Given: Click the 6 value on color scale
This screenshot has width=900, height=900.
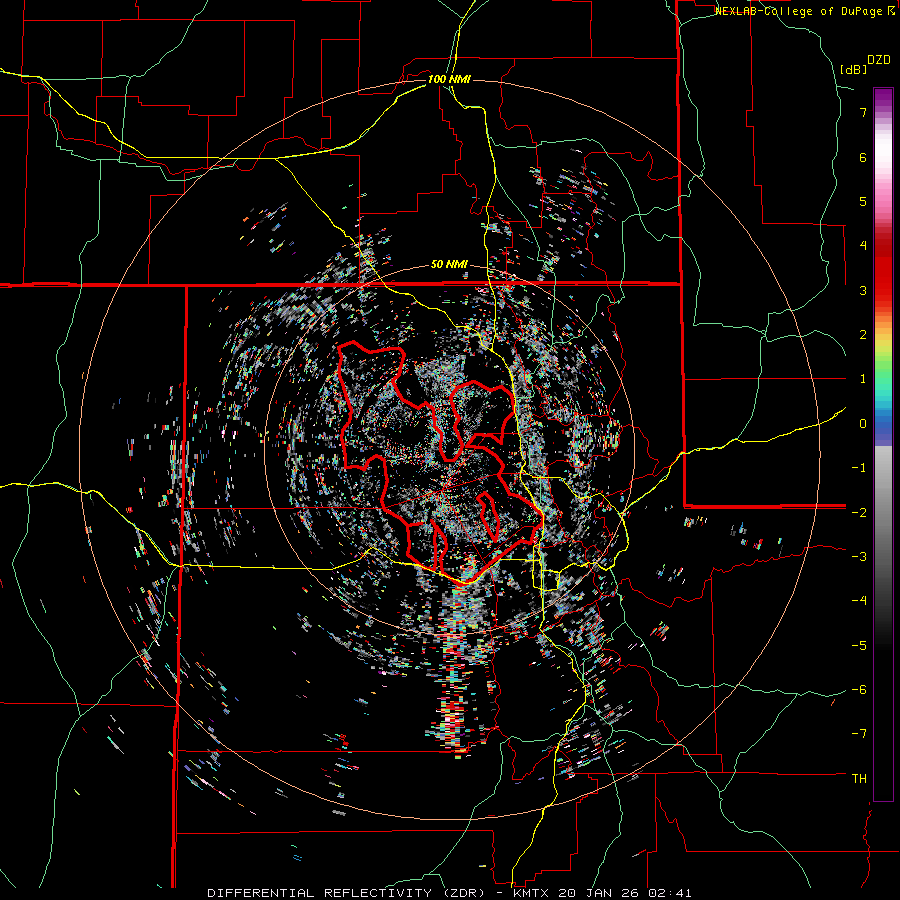Looking at the screenshot, I should 863,157.
